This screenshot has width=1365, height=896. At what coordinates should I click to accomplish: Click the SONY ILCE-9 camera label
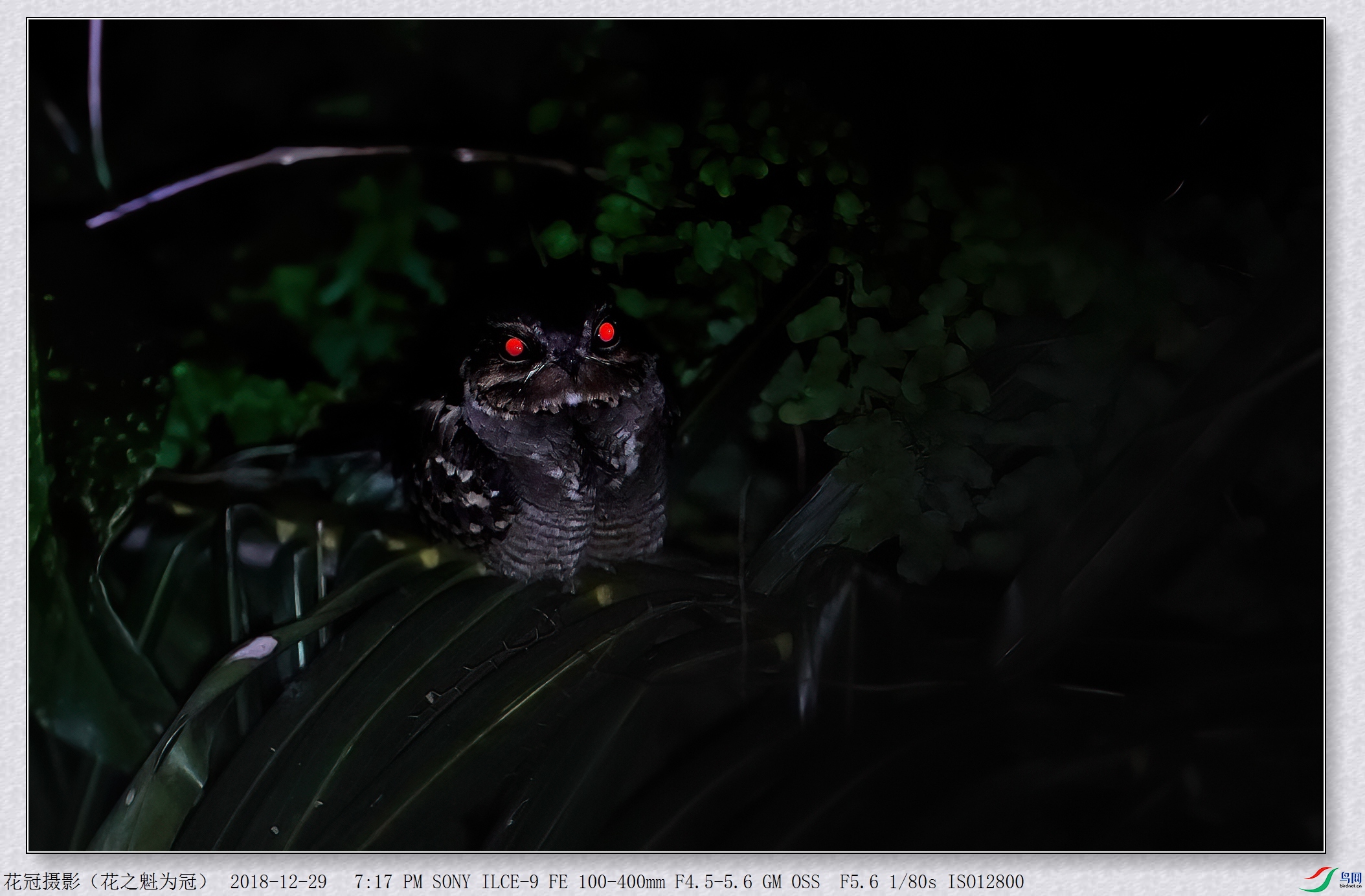point(485,882)
